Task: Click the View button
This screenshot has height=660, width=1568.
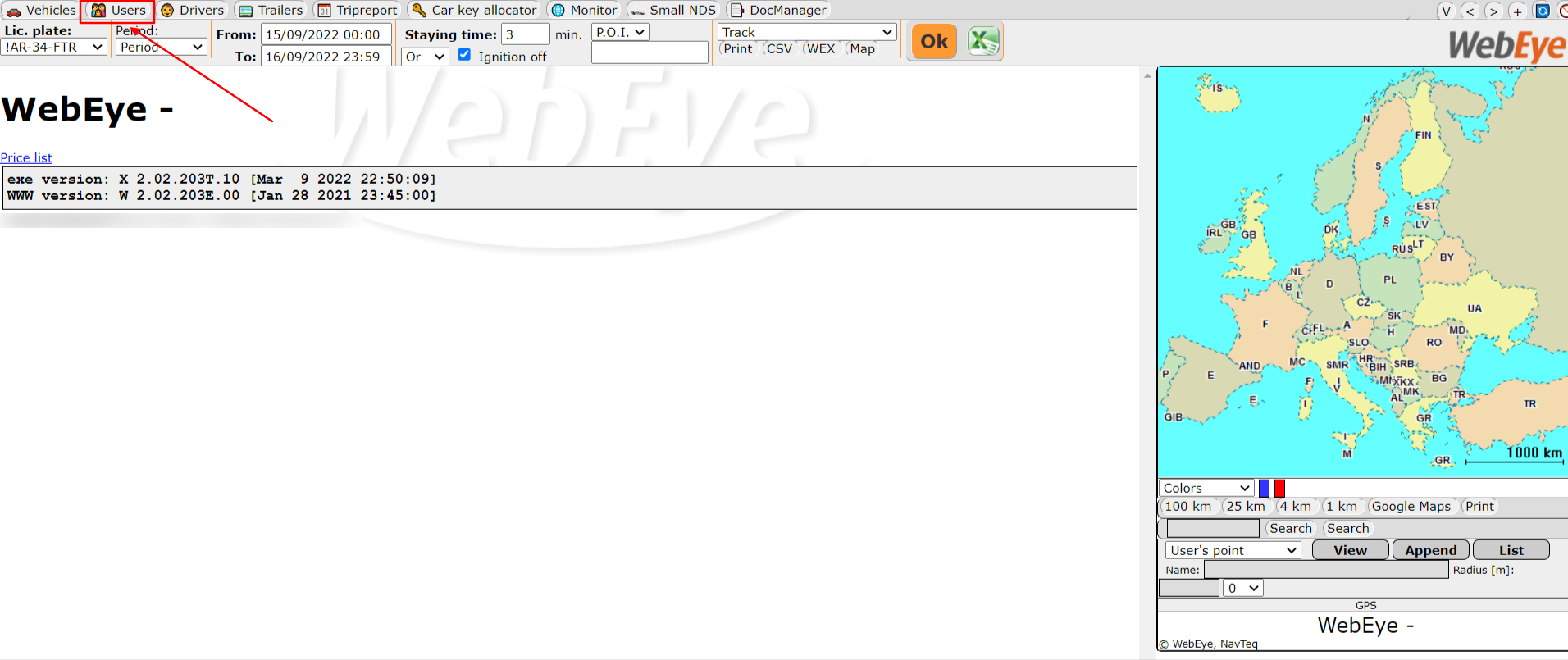Action: (1350, 550)
